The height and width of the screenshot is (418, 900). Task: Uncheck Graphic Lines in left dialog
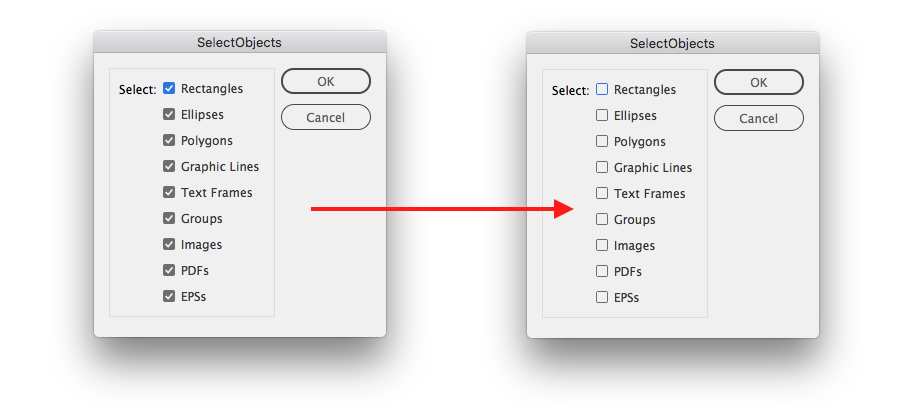pyautogui.click(x=169, y=167)
